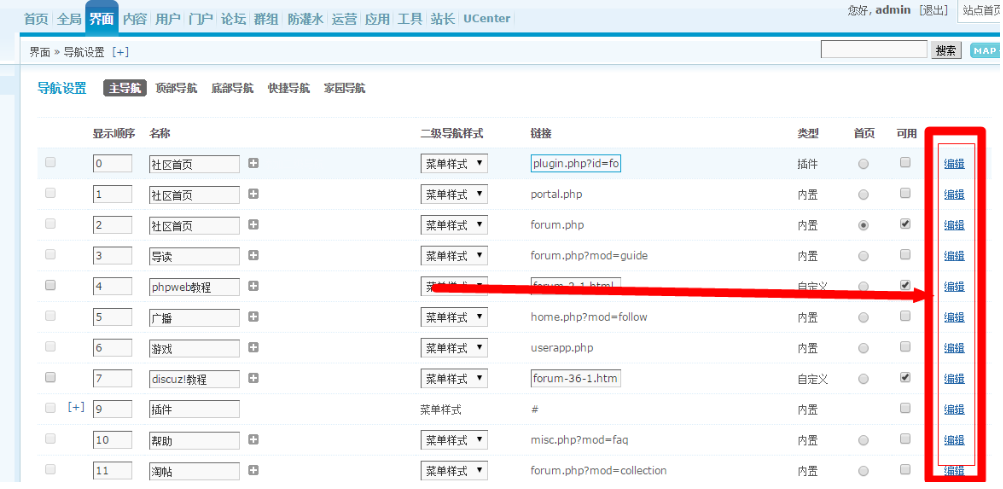Viewport: 1003px width, 489px height.
Task: Open 菜单样式 dropdown for discuz!教程 row
Action: pyautogui.click(x=454, y=379)
